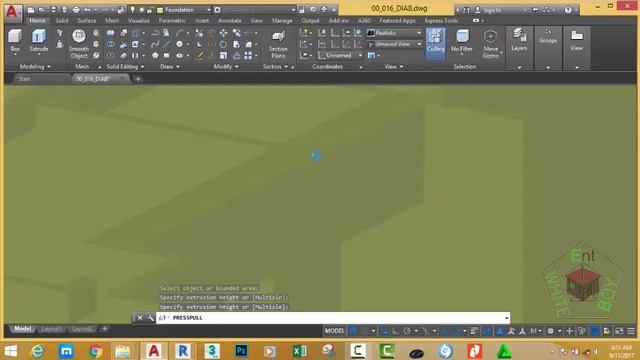Expand the Modeling panel

[x=35, y=67]
